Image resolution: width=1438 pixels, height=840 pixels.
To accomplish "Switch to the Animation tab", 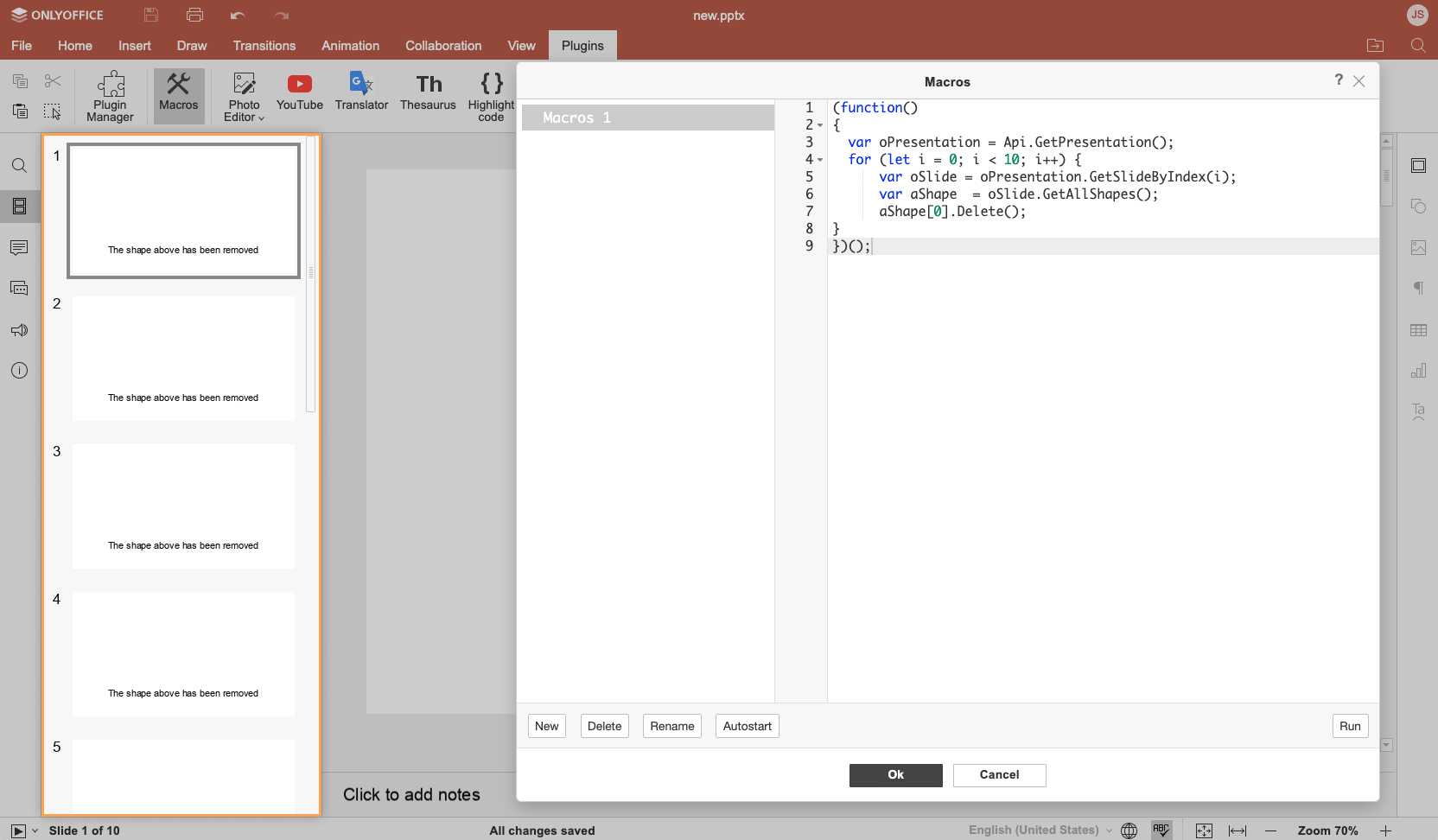I will click(351, 46).
